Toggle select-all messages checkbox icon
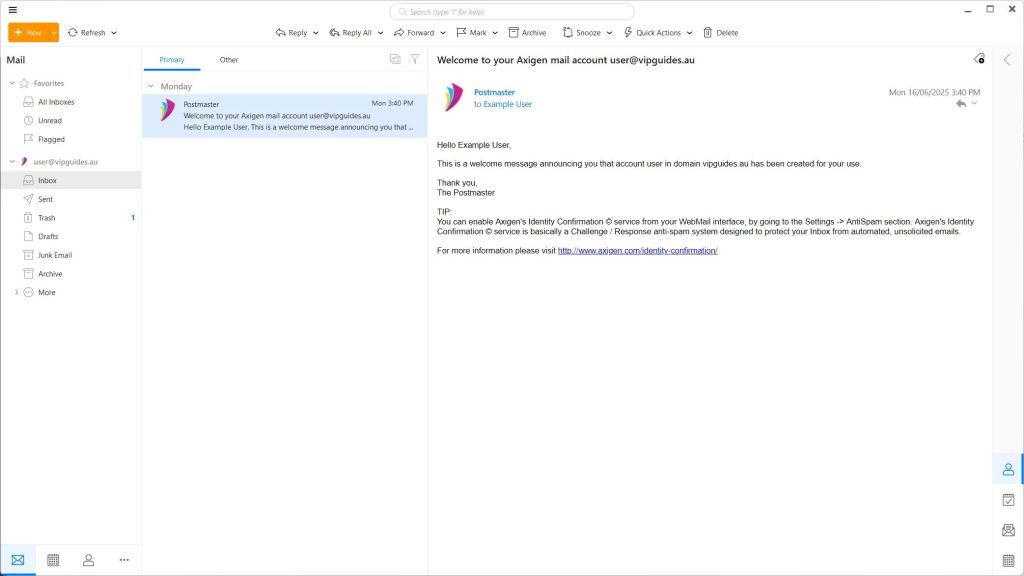 coord(395,59)
